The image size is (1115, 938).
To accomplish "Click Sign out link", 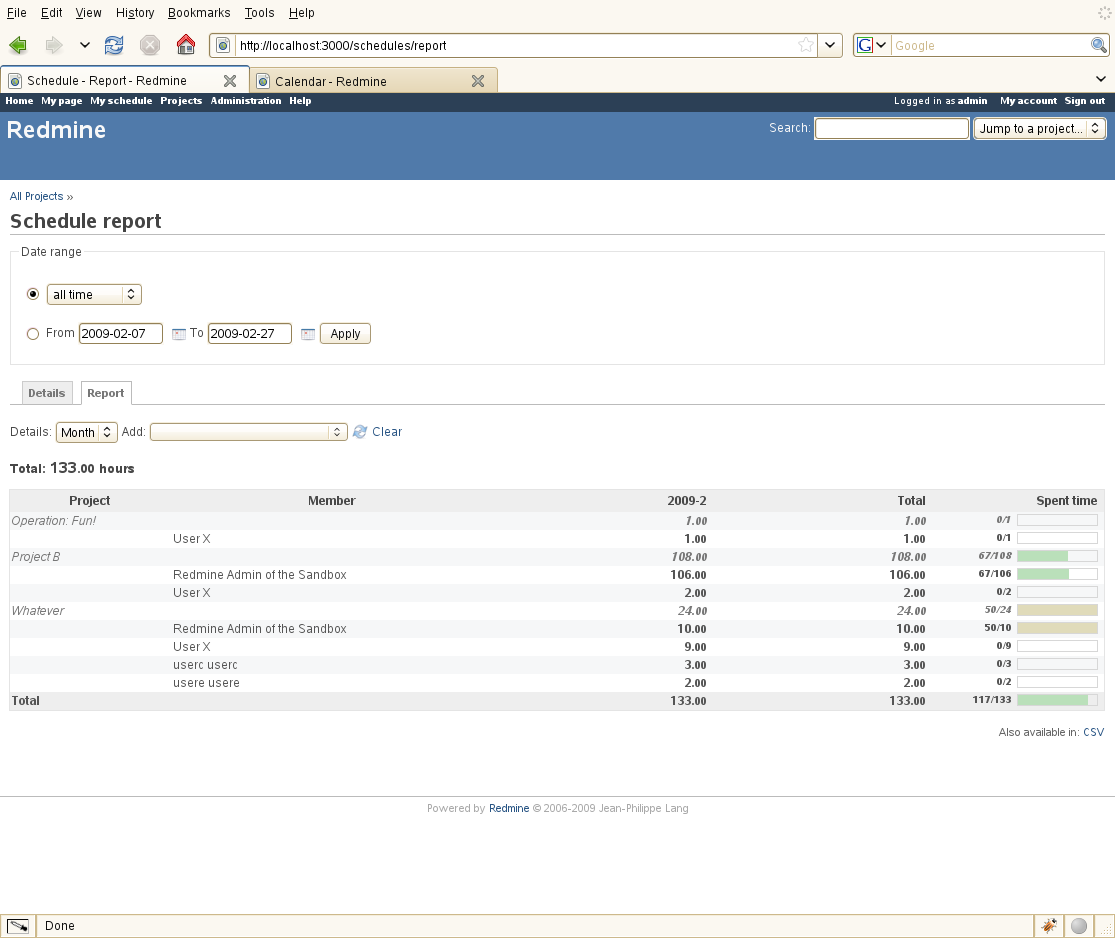I will click(x=1084, y=101).
